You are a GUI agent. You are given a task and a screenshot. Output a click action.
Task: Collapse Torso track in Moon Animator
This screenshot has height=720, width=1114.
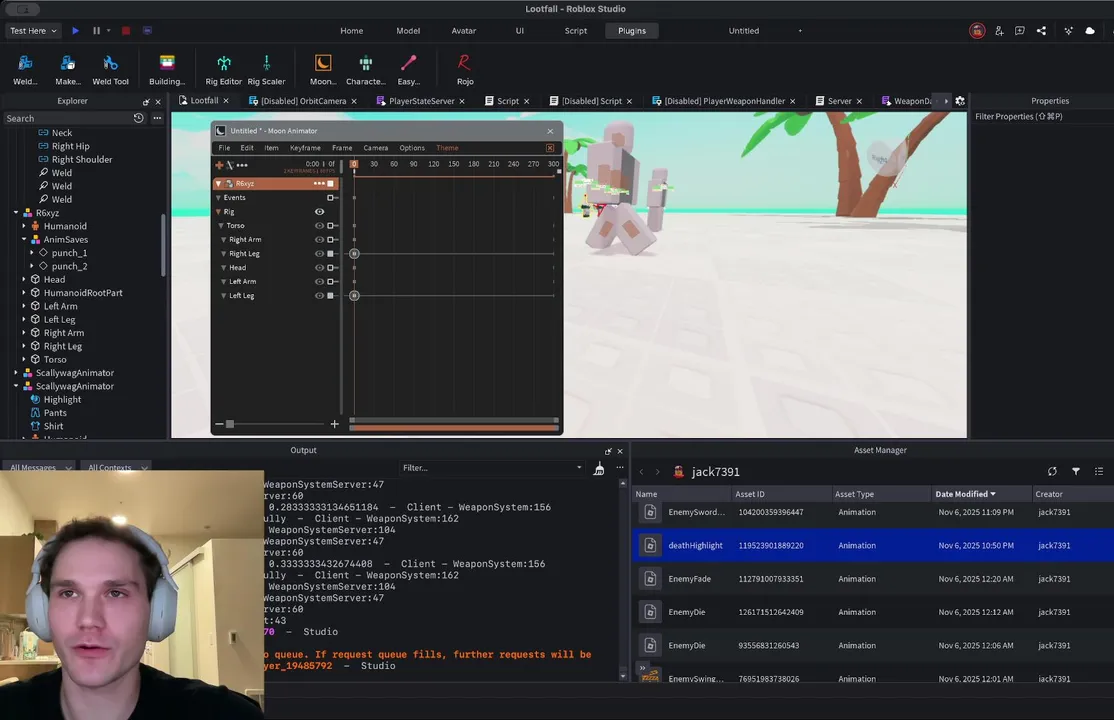pos(222,225)
